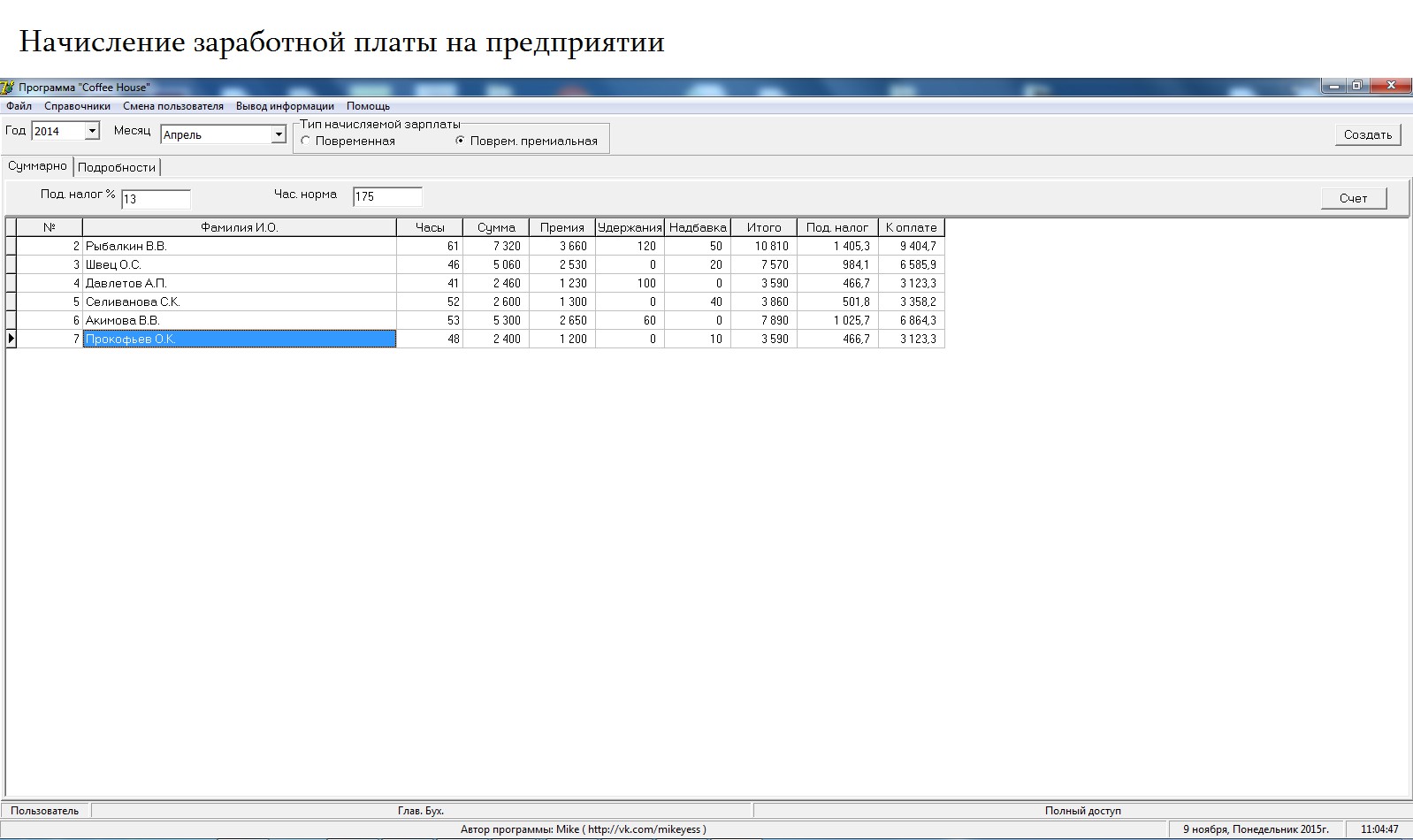Click the Часы value 53

click(454, 321)
